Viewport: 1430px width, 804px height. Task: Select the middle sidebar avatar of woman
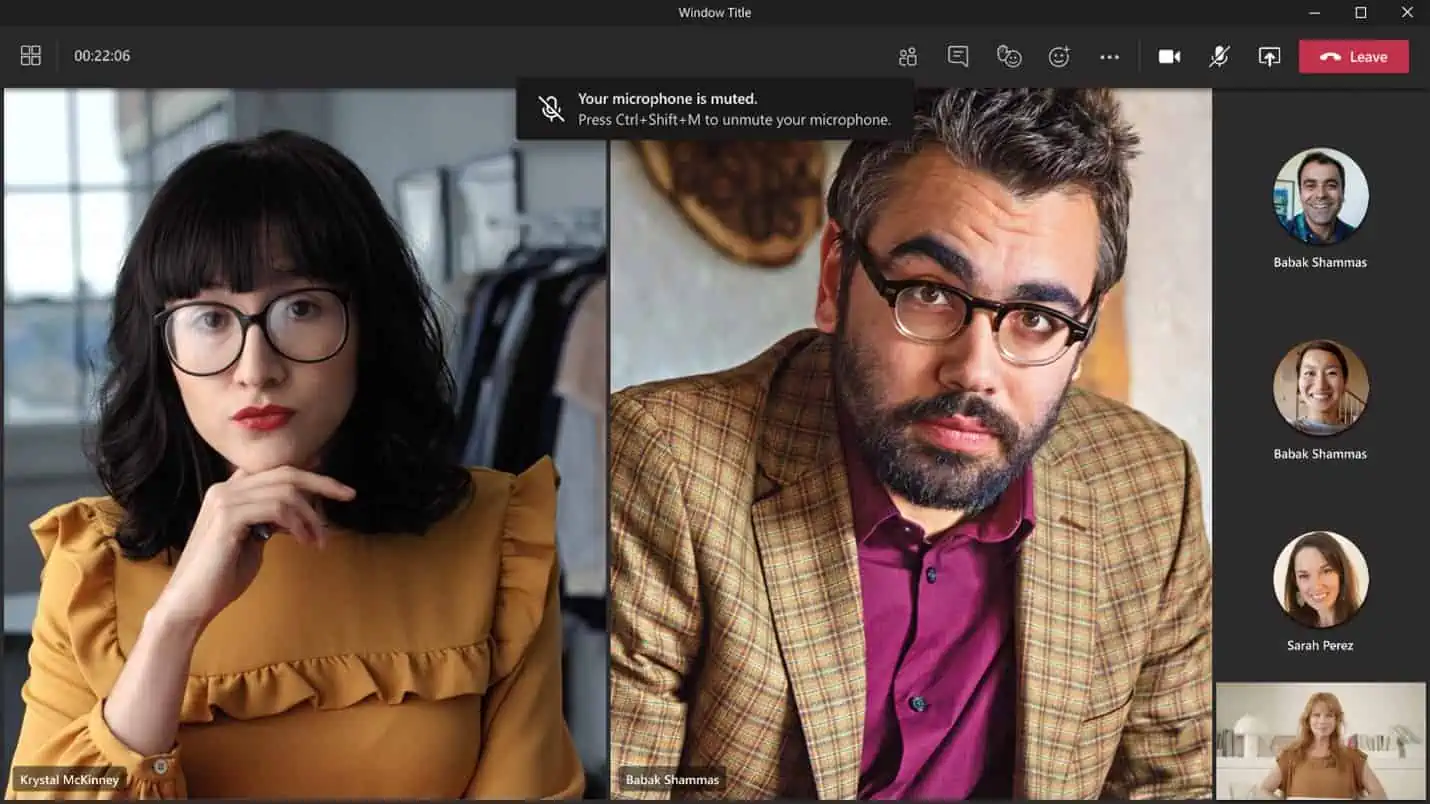click(x=1320, y=388)
